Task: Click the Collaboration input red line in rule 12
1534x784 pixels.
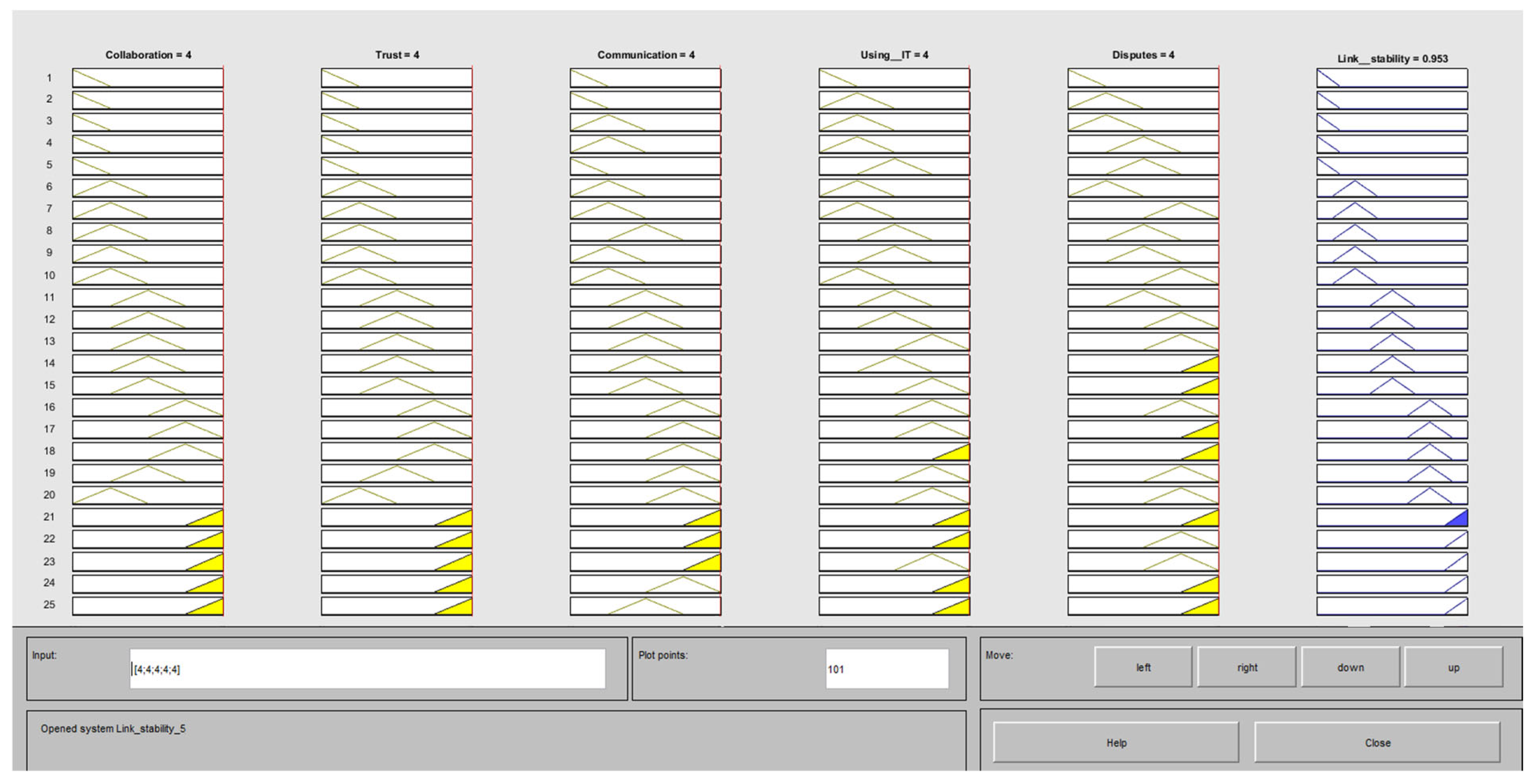Action: point(223,320)
